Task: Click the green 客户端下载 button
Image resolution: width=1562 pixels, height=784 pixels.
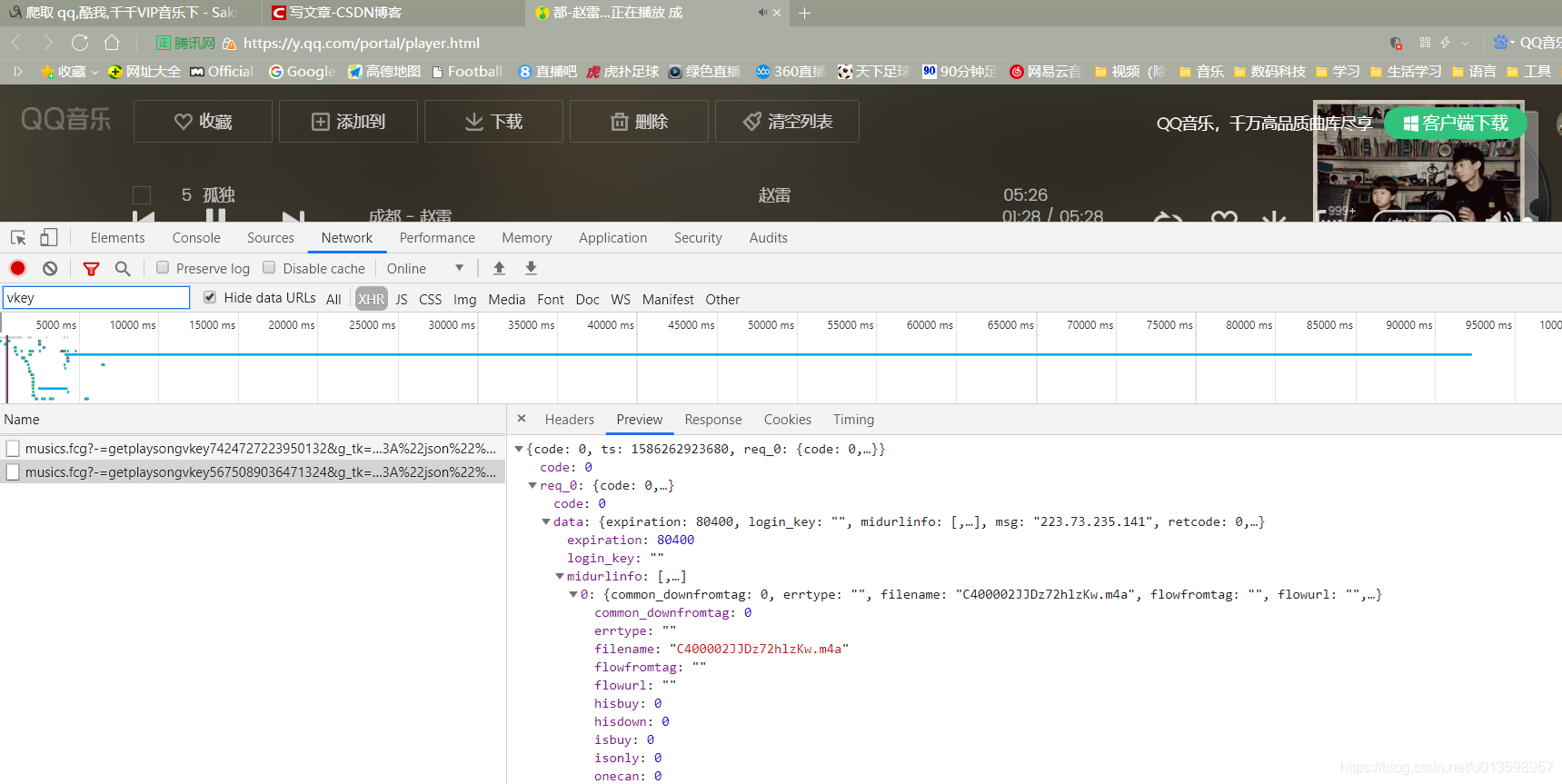Action: pos(1456,123)
